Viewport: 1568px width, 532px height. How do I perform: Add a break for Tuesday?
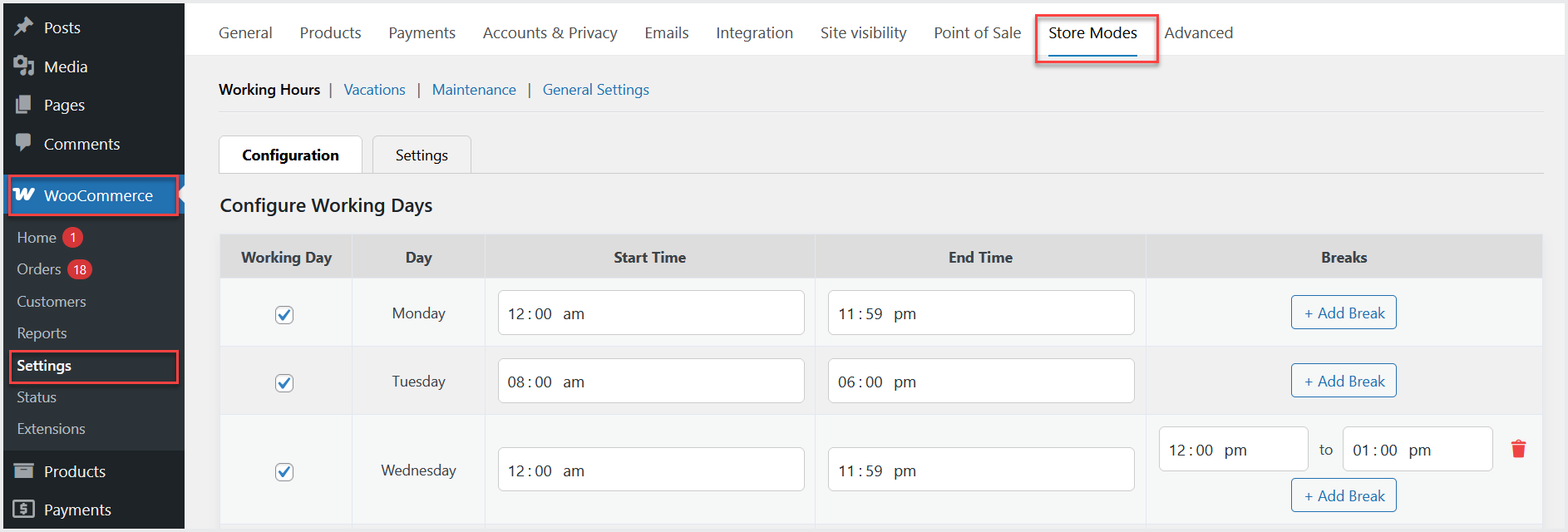1344,381
